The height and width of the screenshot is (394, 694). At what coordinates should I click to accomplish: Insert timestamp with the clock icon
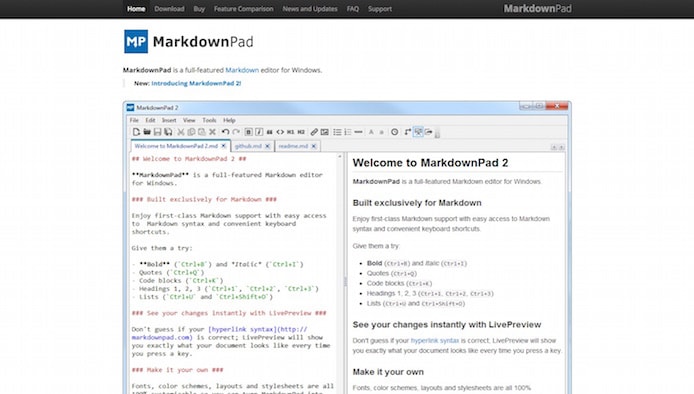(394, 132)
